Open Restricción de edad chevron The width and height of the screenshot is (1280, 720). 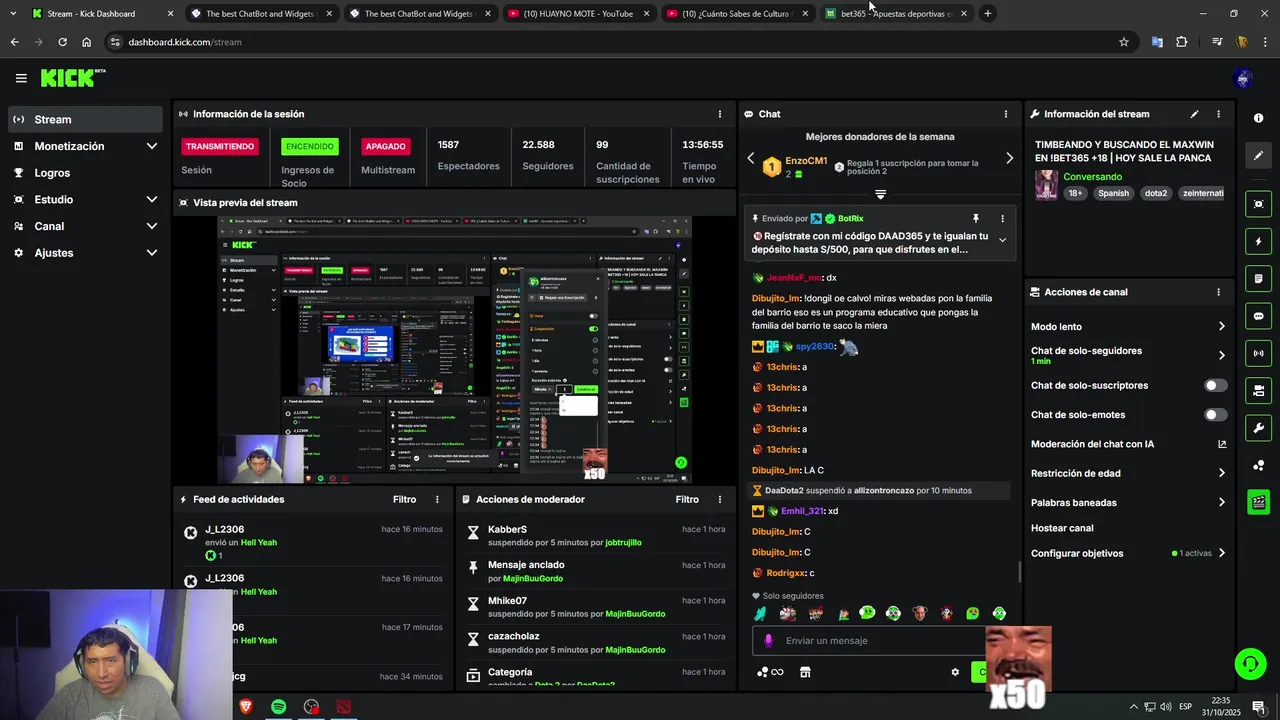1221,473
